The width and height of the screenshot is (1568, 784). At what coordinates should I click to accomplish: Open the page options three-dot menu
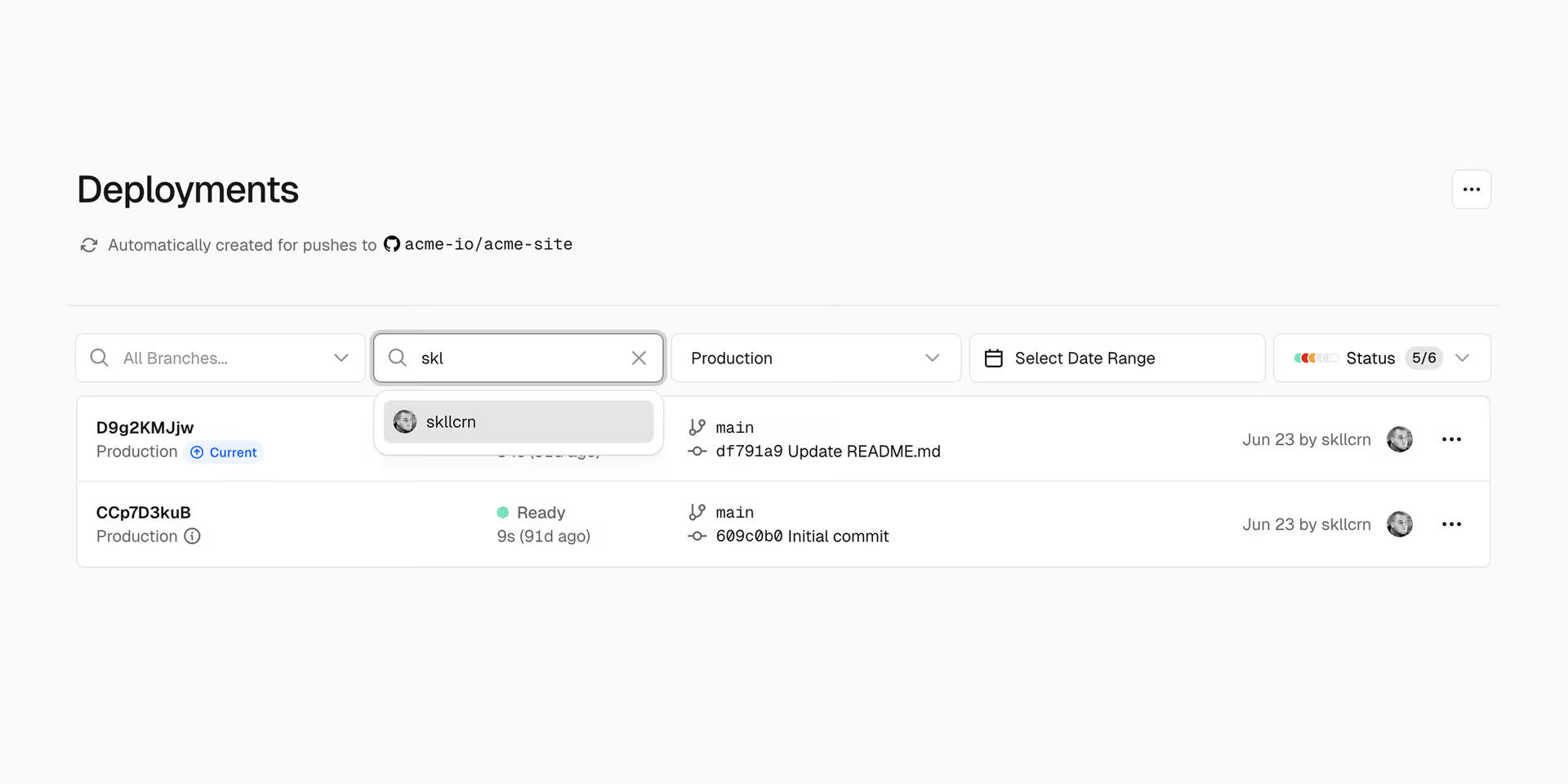click(1471, 189)
